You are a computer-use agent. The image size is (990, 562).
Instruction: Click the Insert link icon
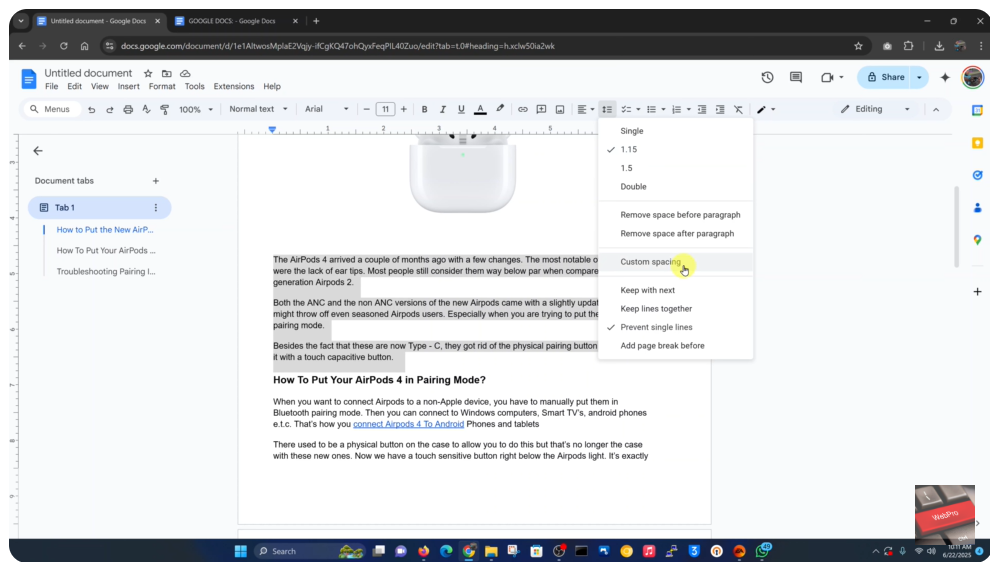coord(523,109)
